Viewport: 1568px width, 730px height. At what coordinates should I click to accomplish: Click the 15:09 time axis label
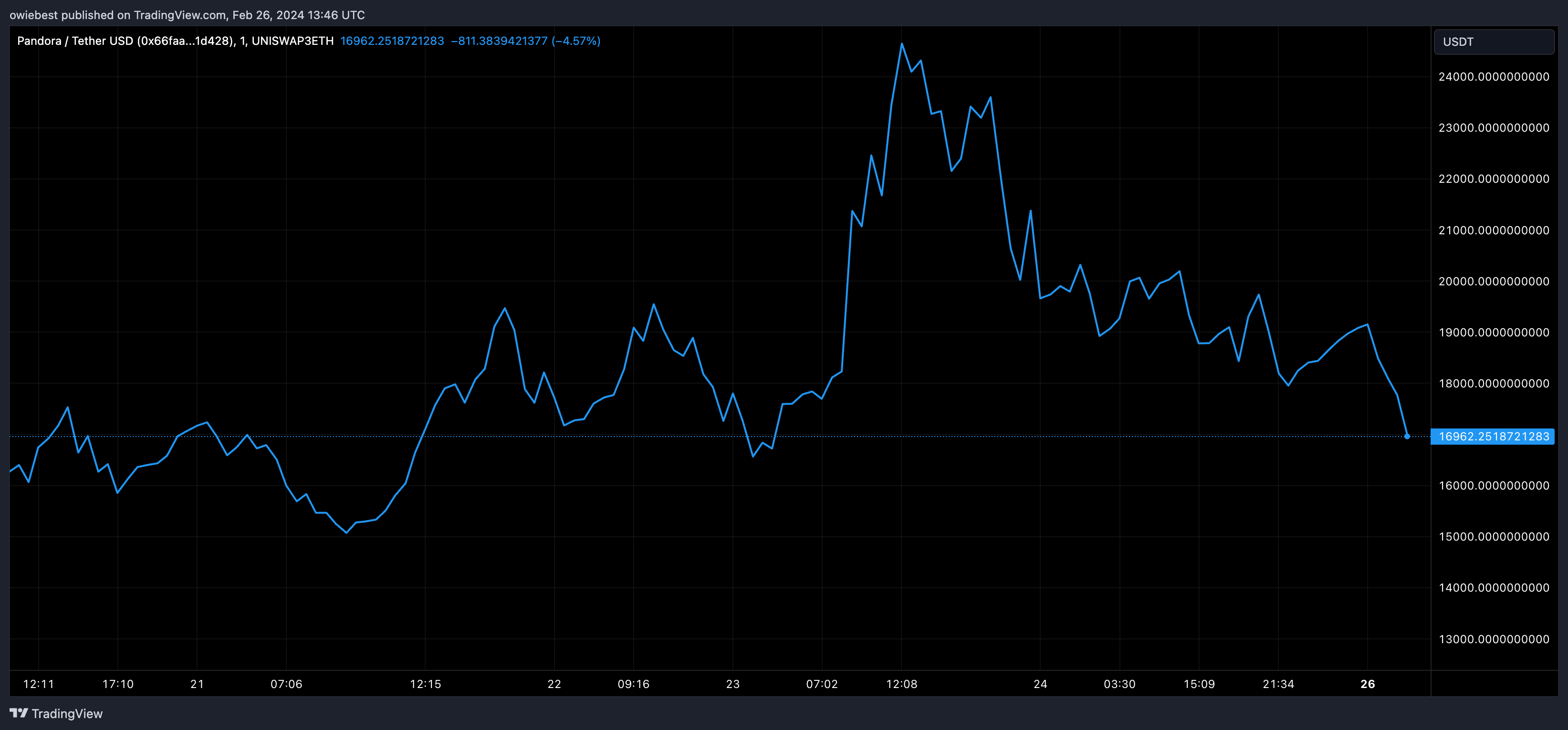1199,684
